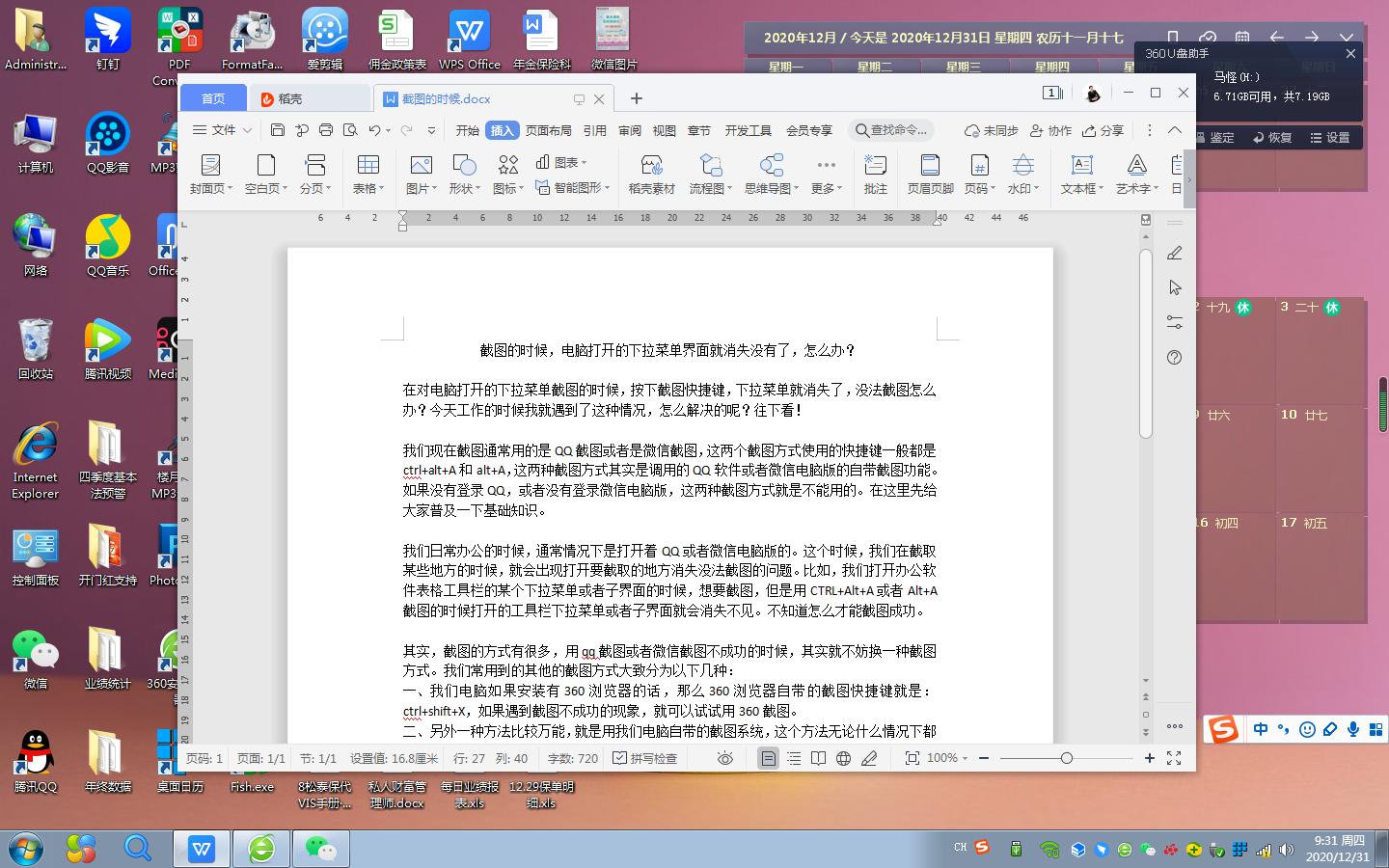Insert a picture with the 图片 tool
The image size is (1389, 868).
tap(419, 174)
